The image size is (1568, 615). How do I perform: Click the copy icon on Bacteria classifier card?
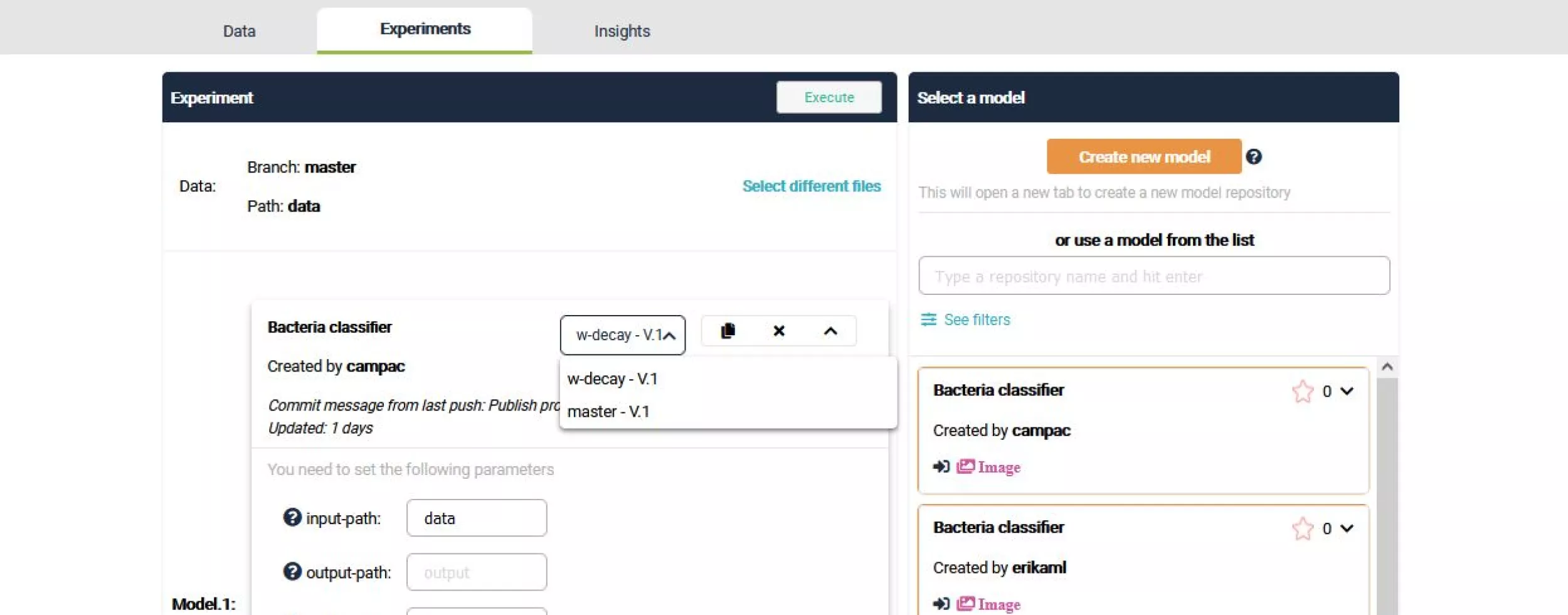(728, 331)
